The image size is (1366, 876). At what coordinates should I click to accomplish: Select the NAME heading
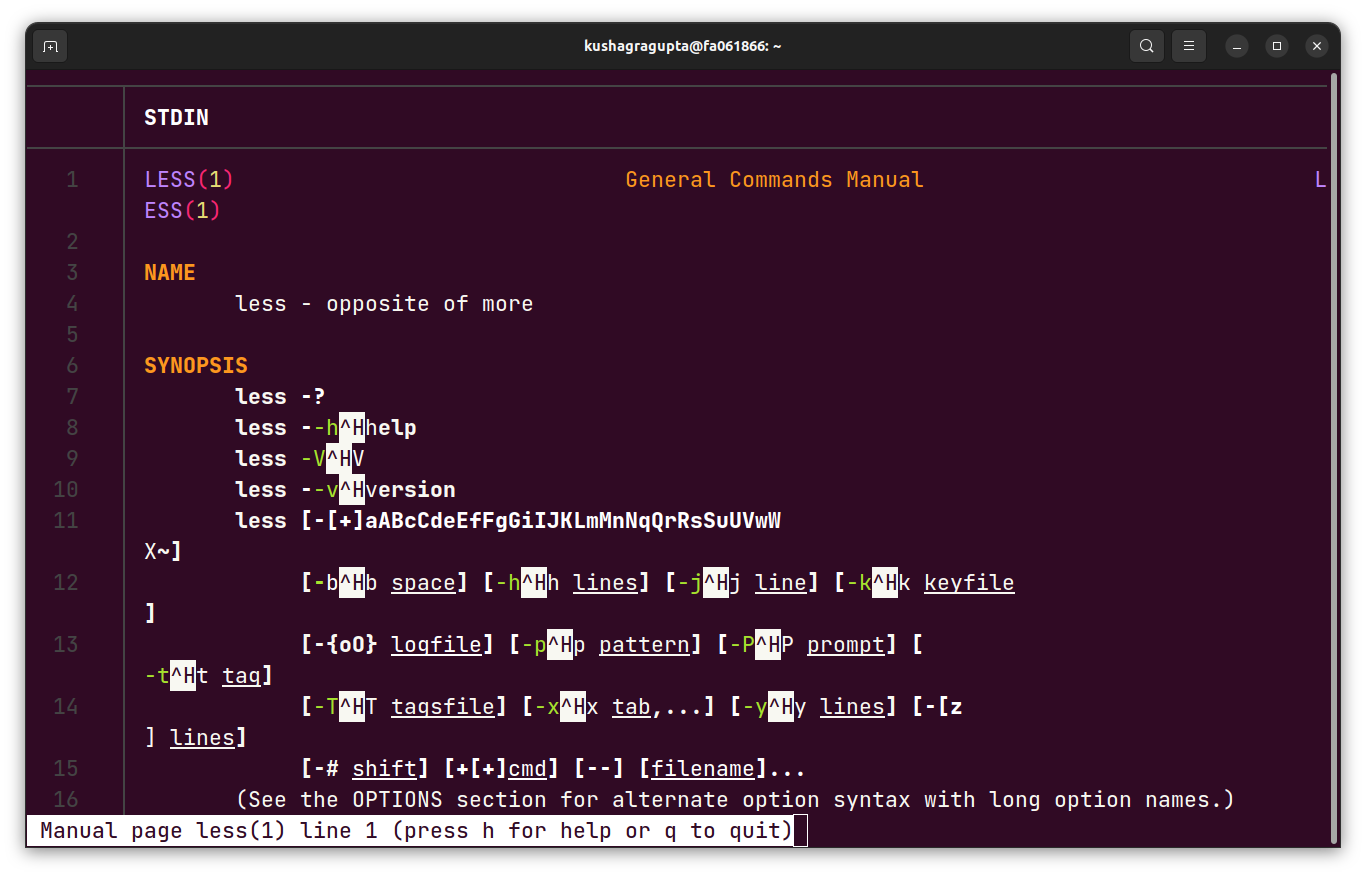point(170,271)
